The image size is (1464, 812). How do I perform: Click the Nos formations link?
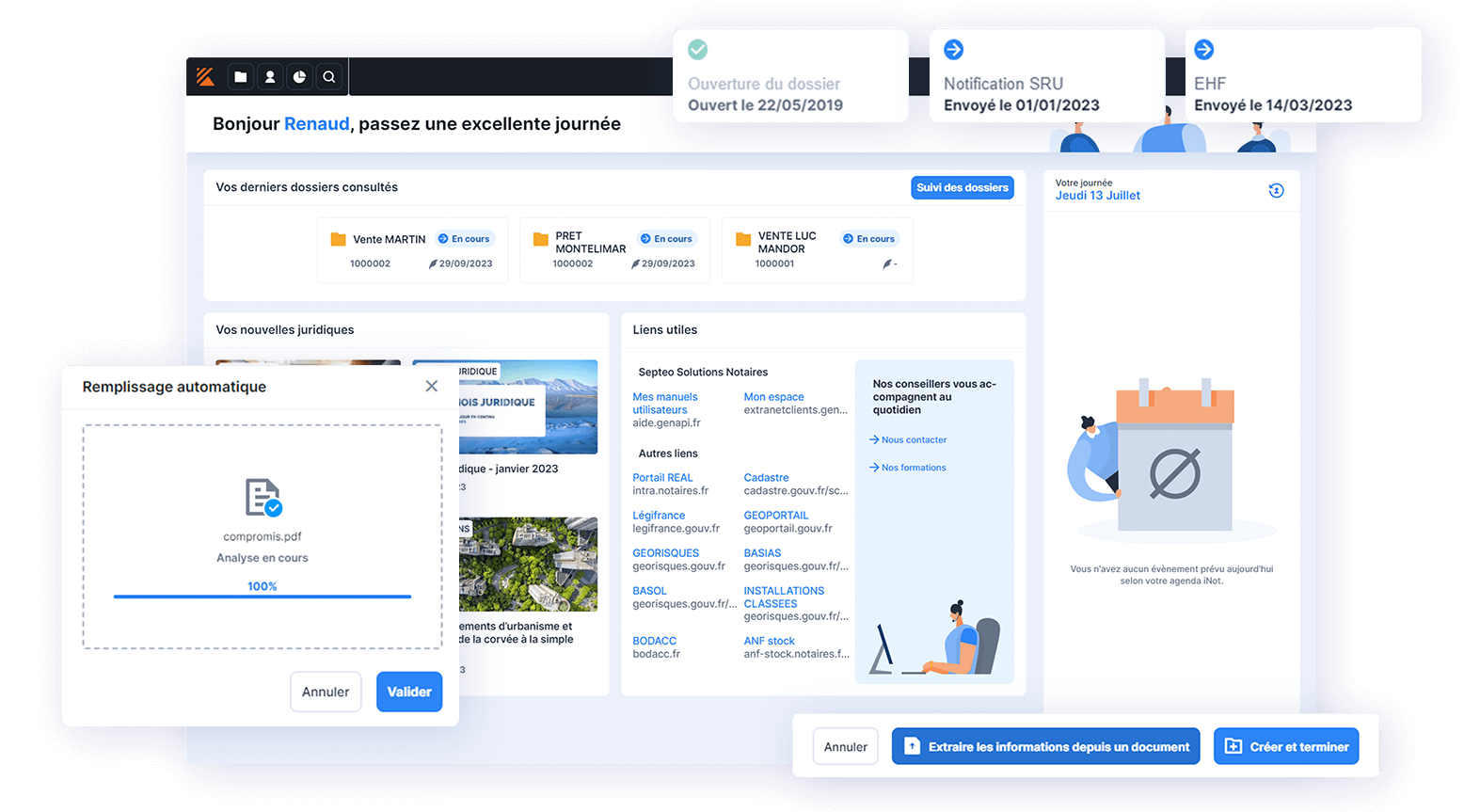[x=908, y=468]
